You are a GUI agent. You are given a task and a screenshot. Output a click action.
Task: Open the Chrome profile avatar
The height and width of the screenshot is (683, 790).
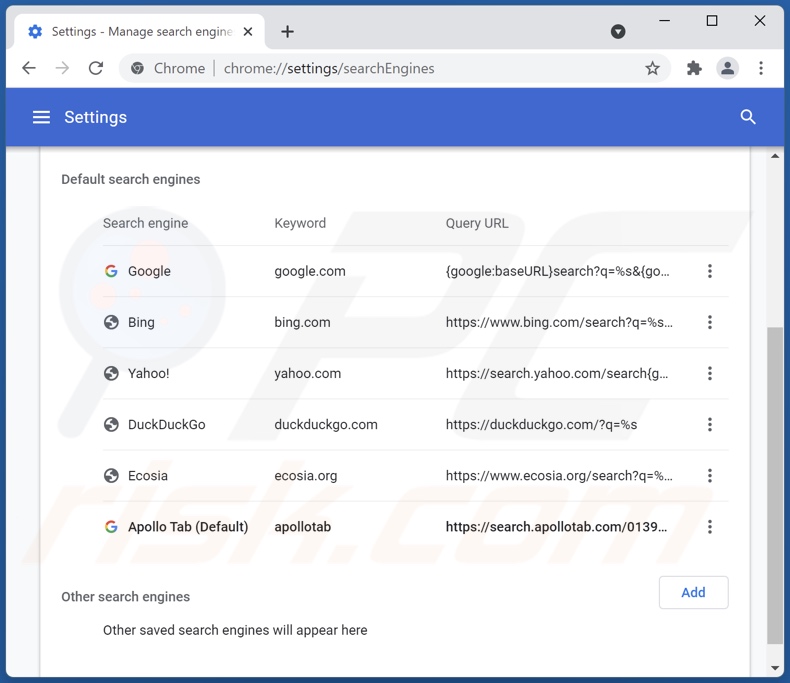pos(727,68)
